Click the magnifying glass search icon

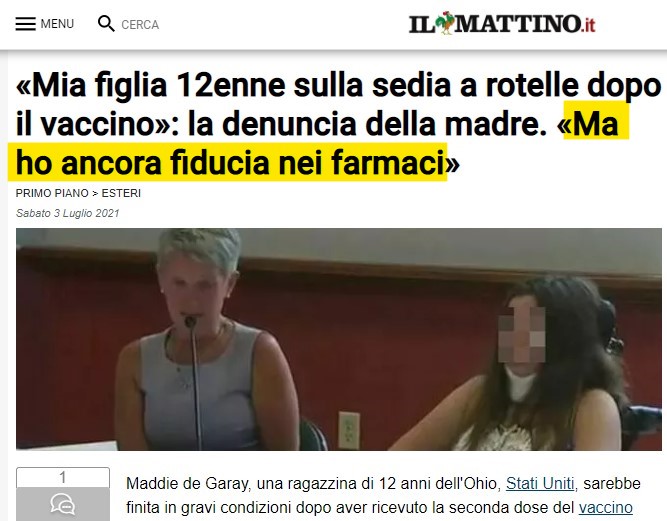click(106, 24)
